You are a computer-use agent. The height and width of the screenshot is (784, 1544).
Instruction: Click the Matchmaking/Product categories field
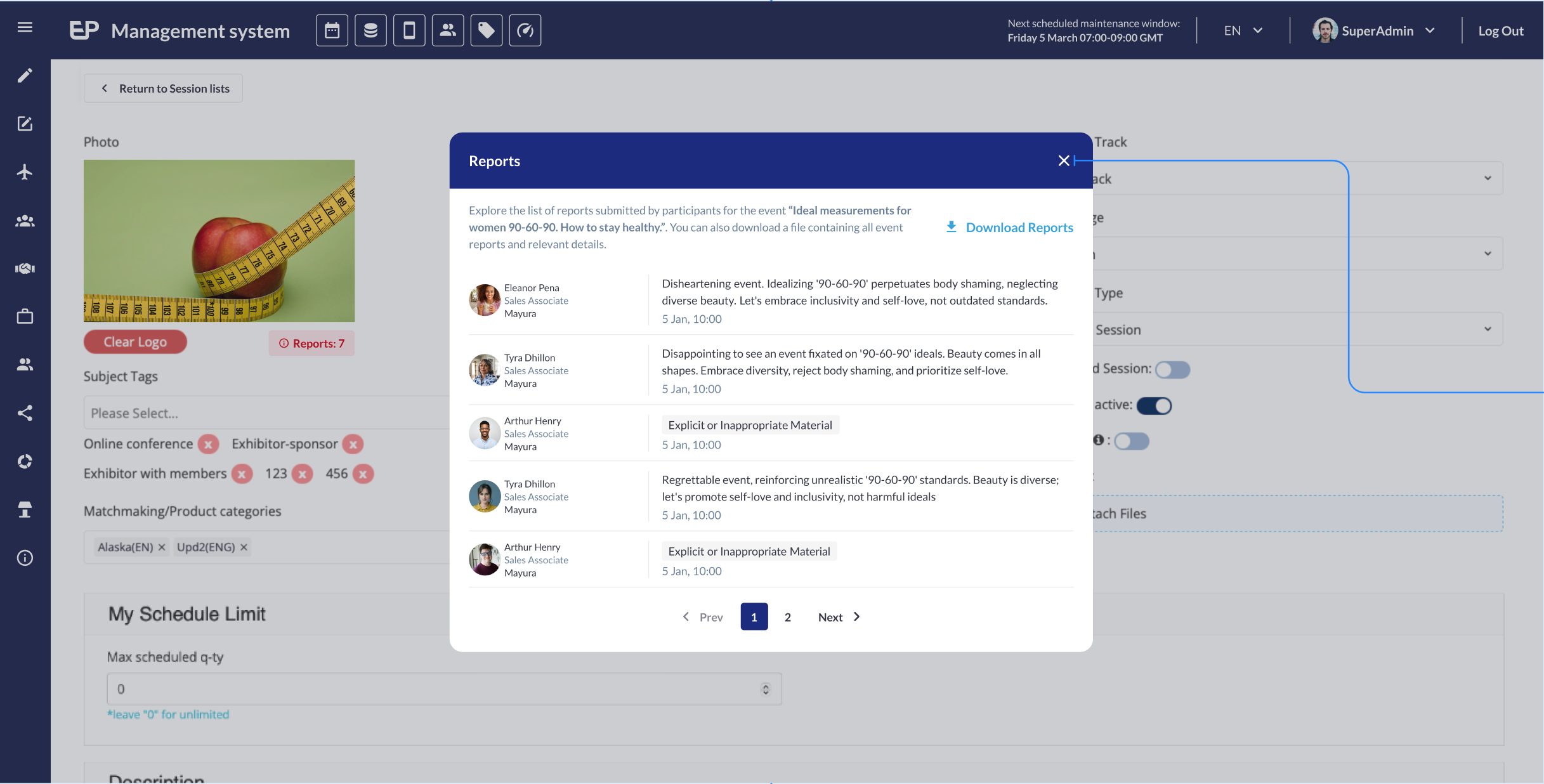point(266,547)
